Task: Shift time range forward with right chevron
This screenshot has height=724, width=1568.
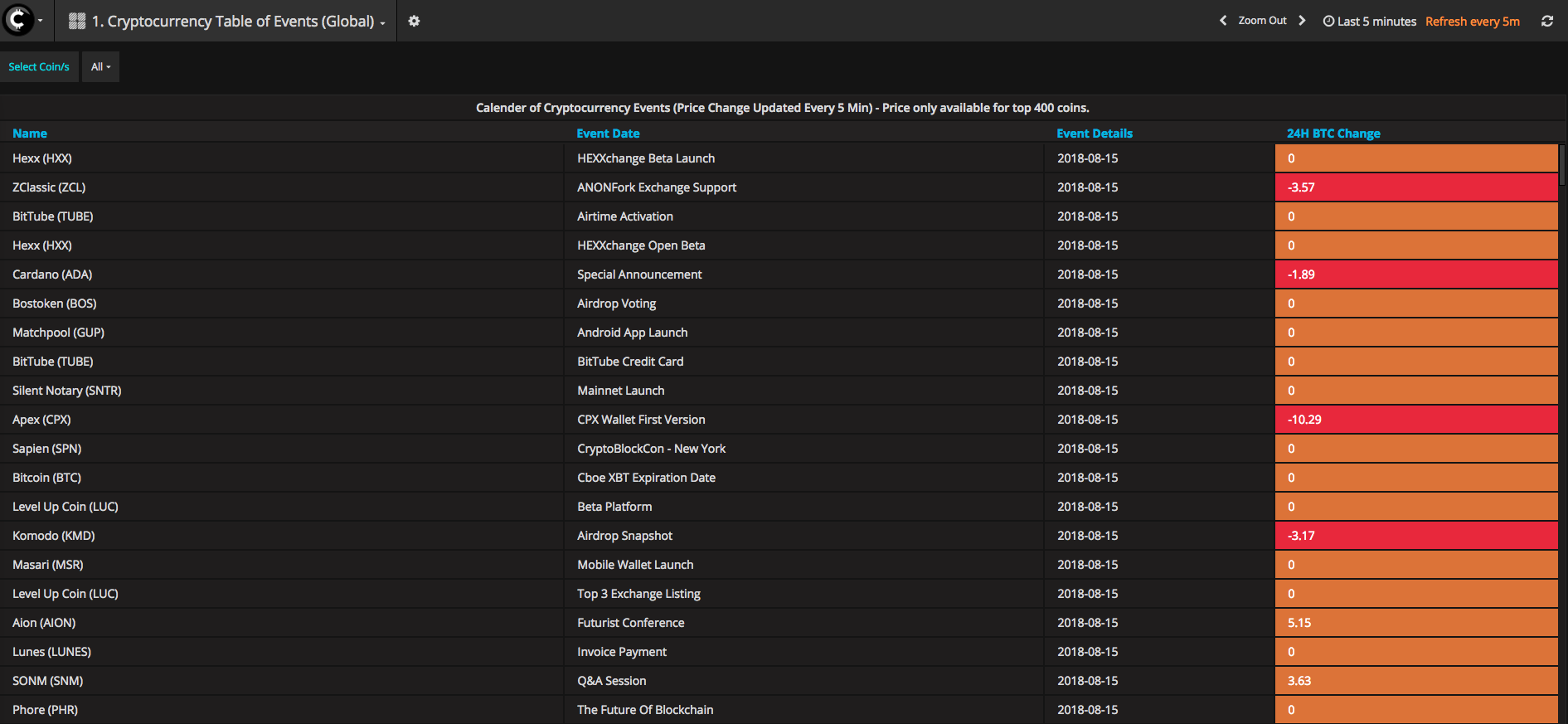Action: click(1302, 21)
